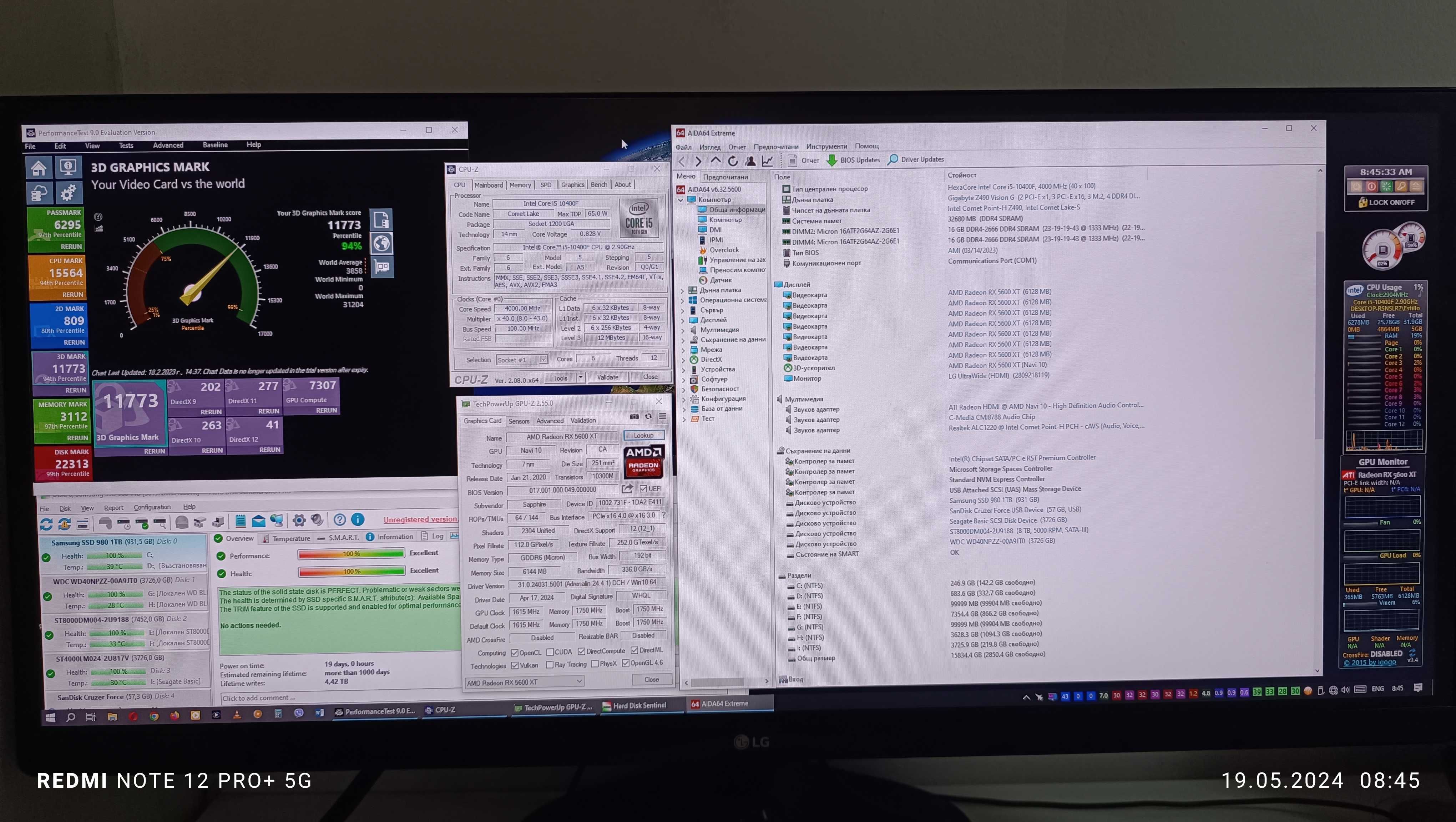Click AIDA64 forward navigation arrow
This screenshot has width=1456, height=822.
[699, 162]
